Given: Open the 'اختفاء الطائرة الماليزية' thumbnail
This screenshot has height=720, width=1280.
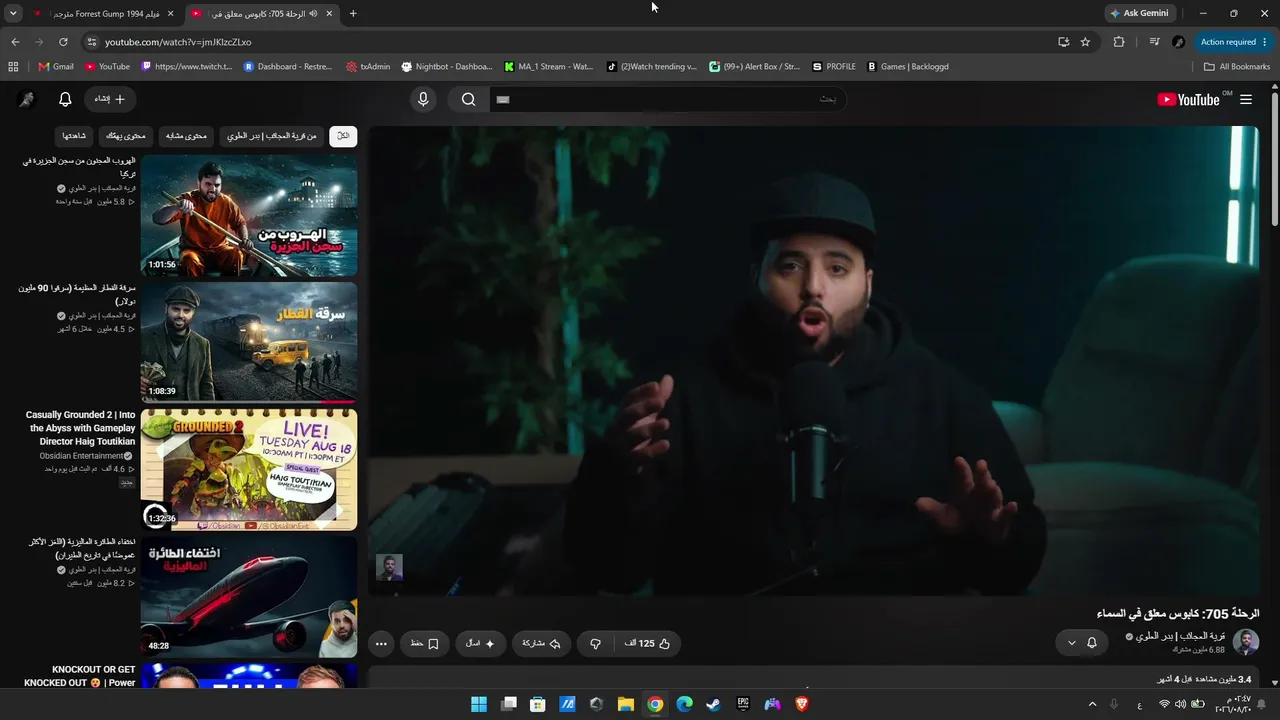Looking at the screenshot, I should pyautogui.click(x=249, y=596).
